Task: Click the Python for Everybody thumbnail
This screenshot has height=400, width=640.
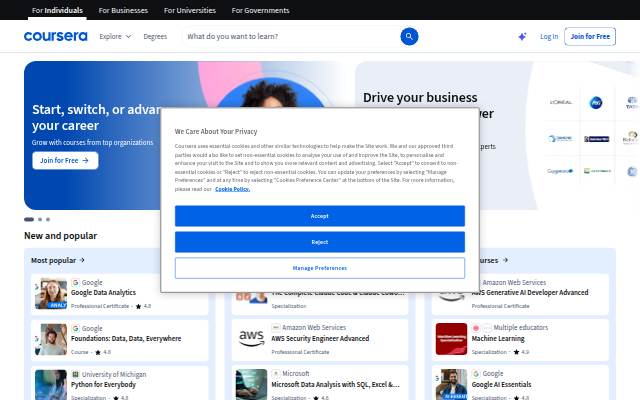Action: (x=51, y=384)
